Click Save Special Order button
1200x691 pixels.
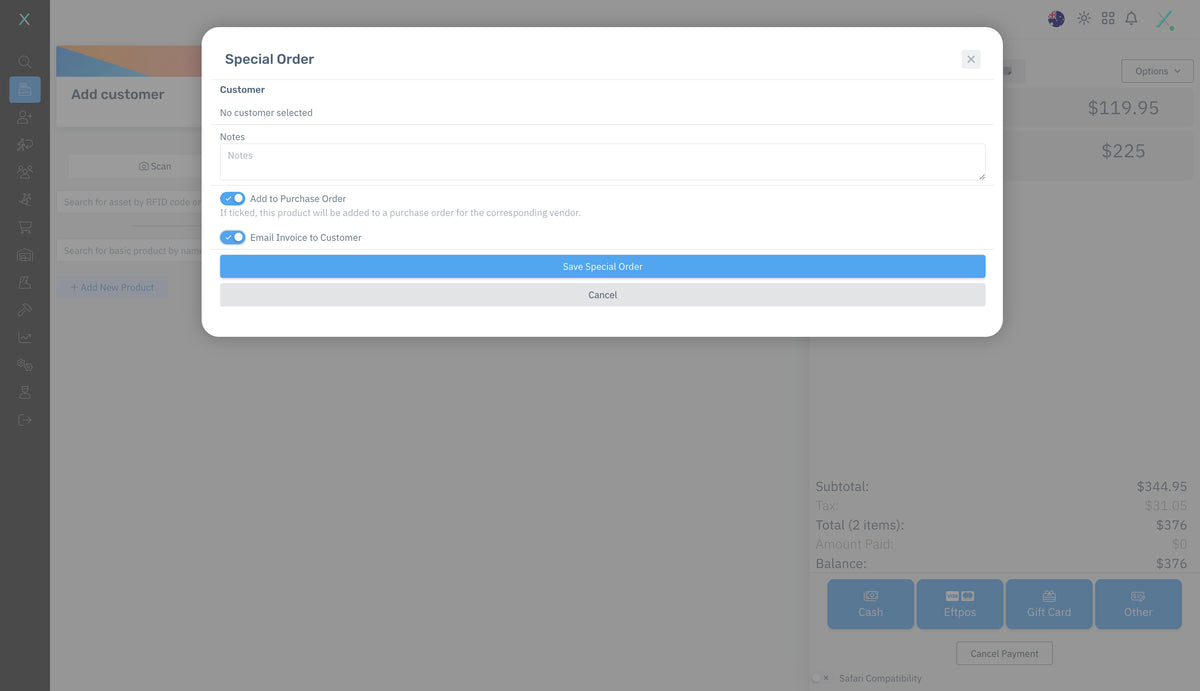pos(602,267)
